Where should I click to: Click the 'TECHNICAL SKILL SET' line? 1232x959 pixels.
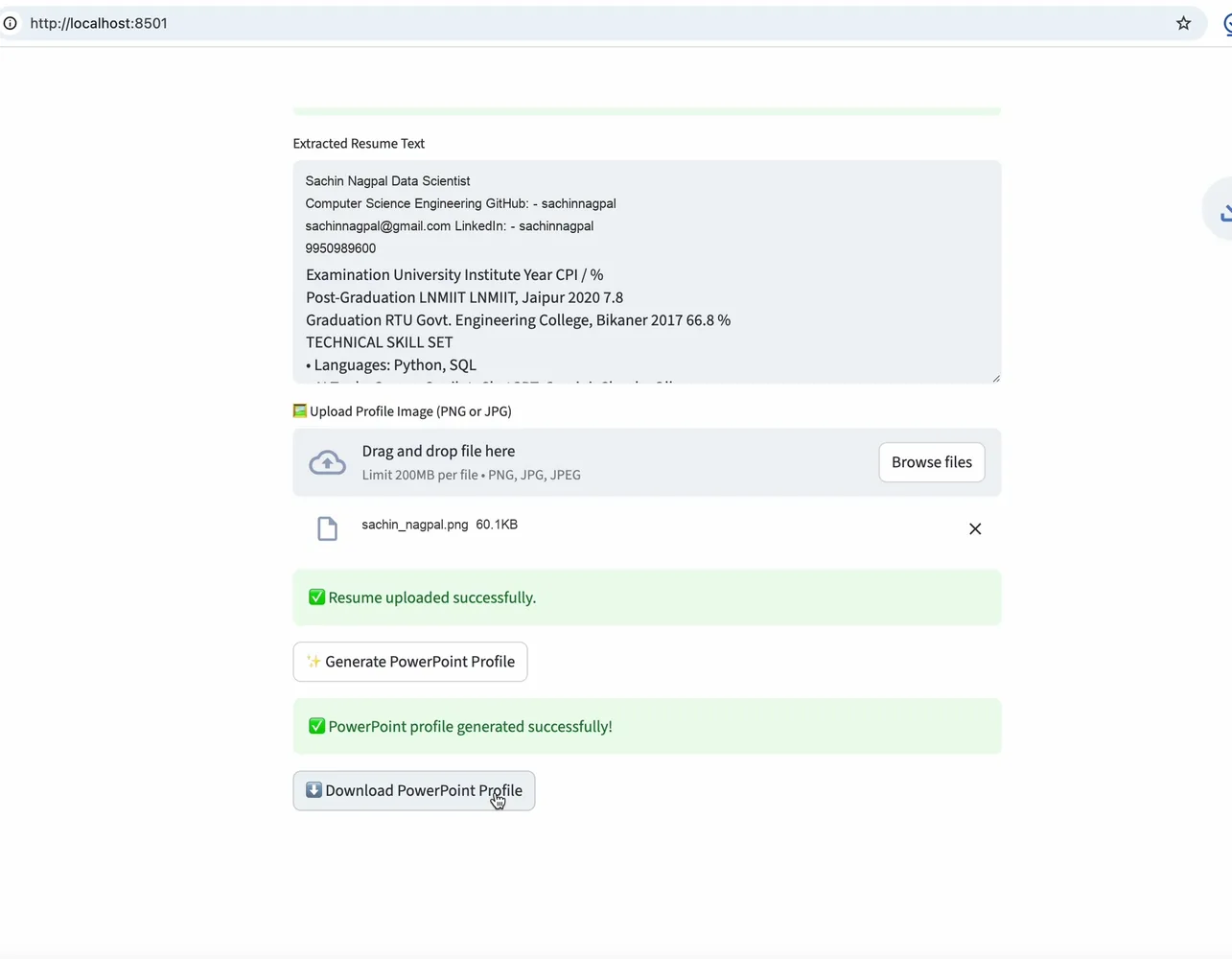(x=379, y=342)
